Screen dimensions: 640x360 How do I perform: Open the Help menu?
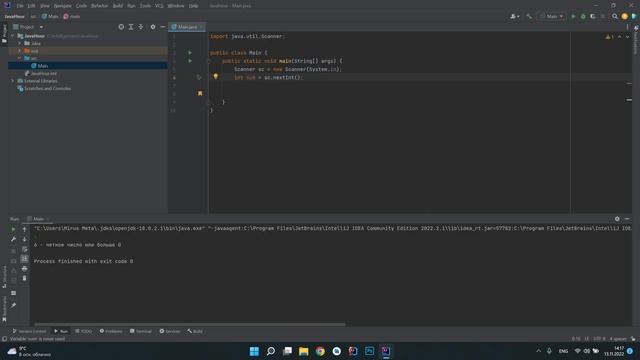193,6
